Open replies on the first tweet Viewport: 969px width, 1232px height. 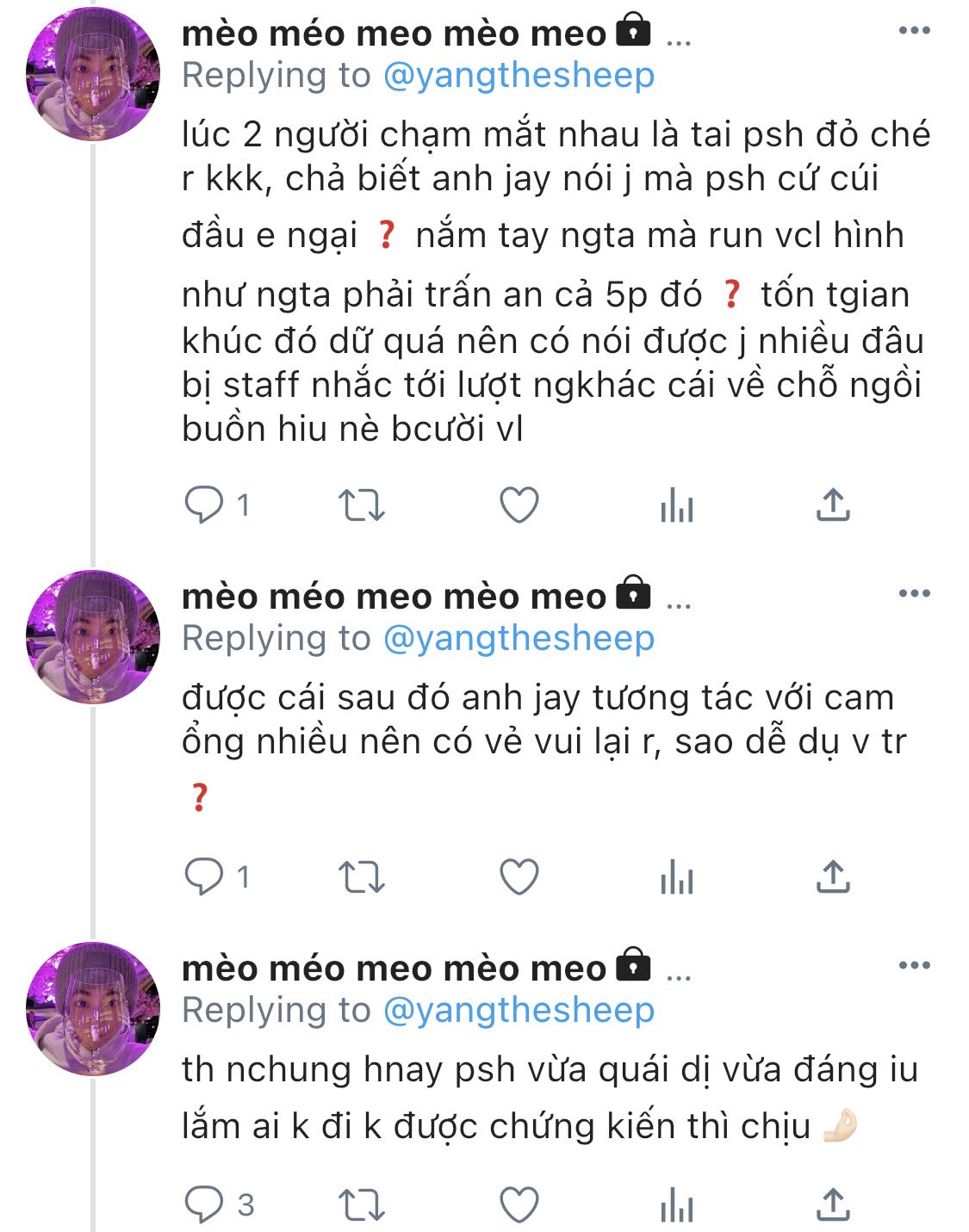tap(216, 505)
